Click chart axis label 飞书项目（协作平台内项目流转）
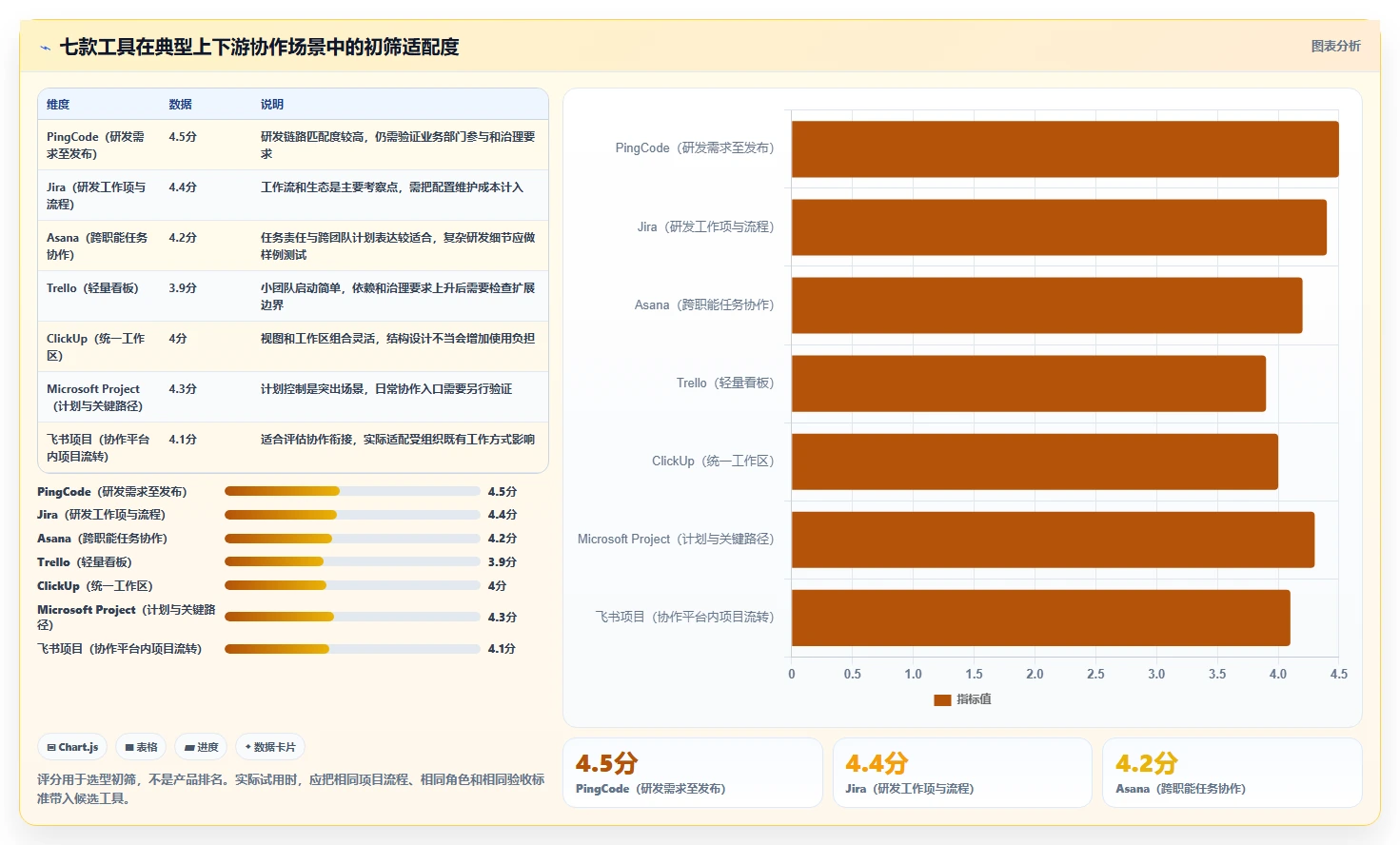 685,618
